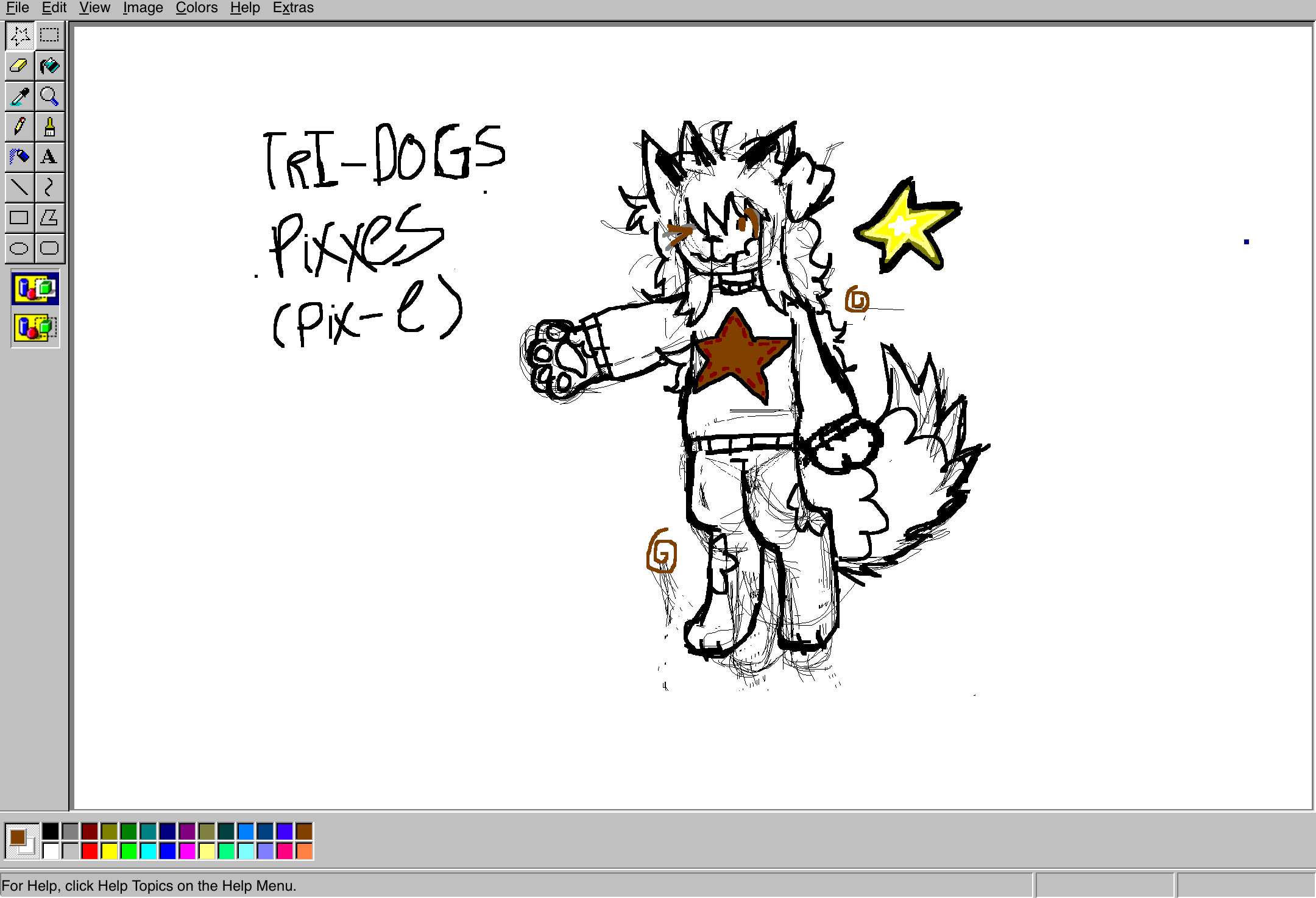
Task: Choose the Fill With Color bucket
Action: coord(49,66)
